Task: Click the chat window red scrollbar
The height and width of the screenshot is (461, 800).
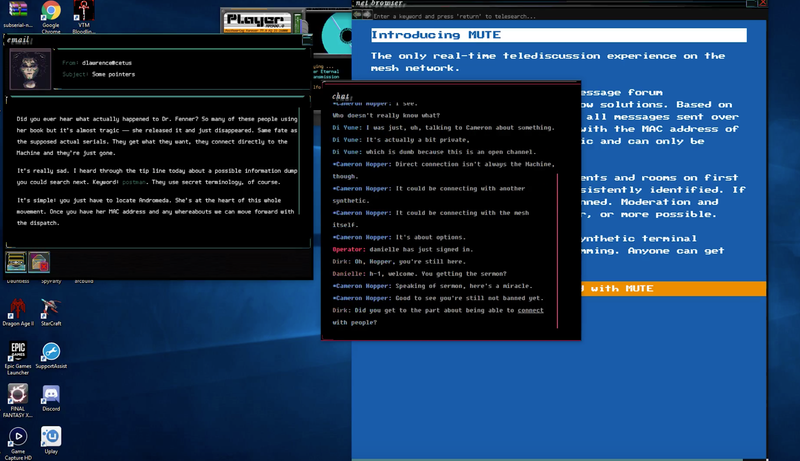Action: click(x=557, y=250)
